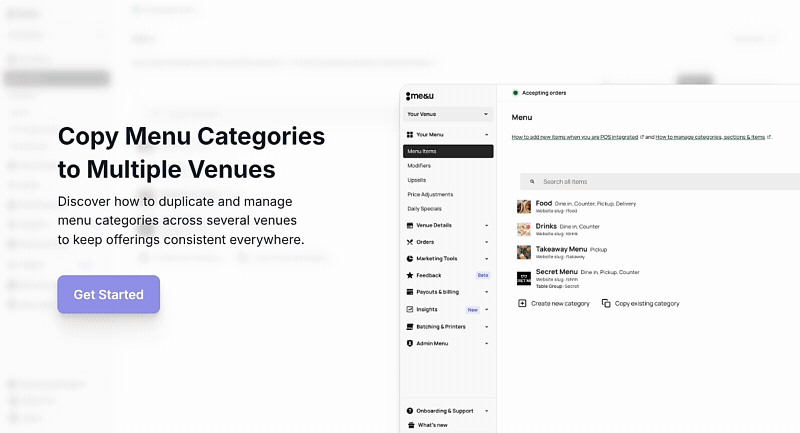This screenshot has height=433, width=800.
Task: Click the Feedback star icon
Action: pos(410,275)
